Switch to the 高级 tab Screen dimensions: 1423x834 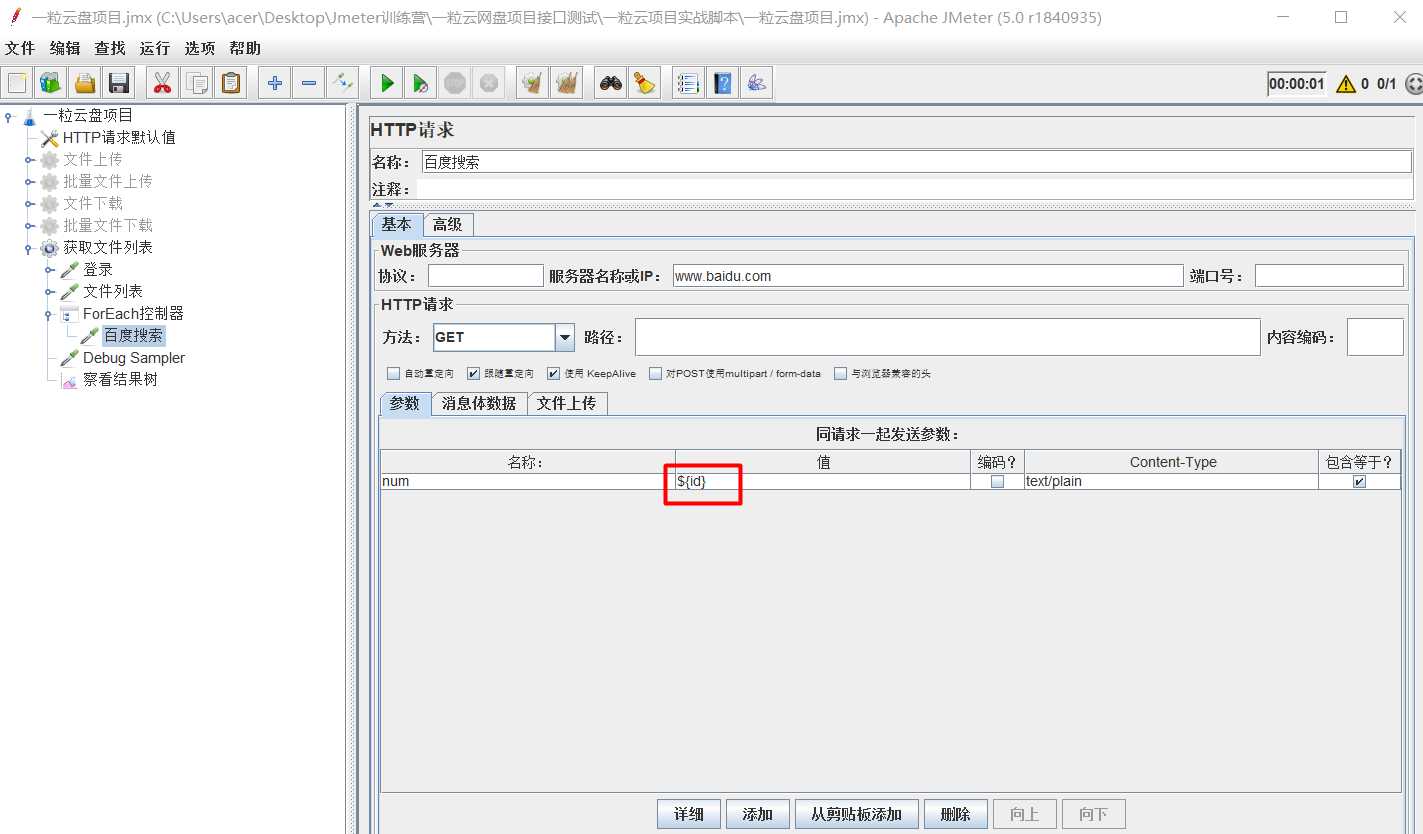pos(448,225)
